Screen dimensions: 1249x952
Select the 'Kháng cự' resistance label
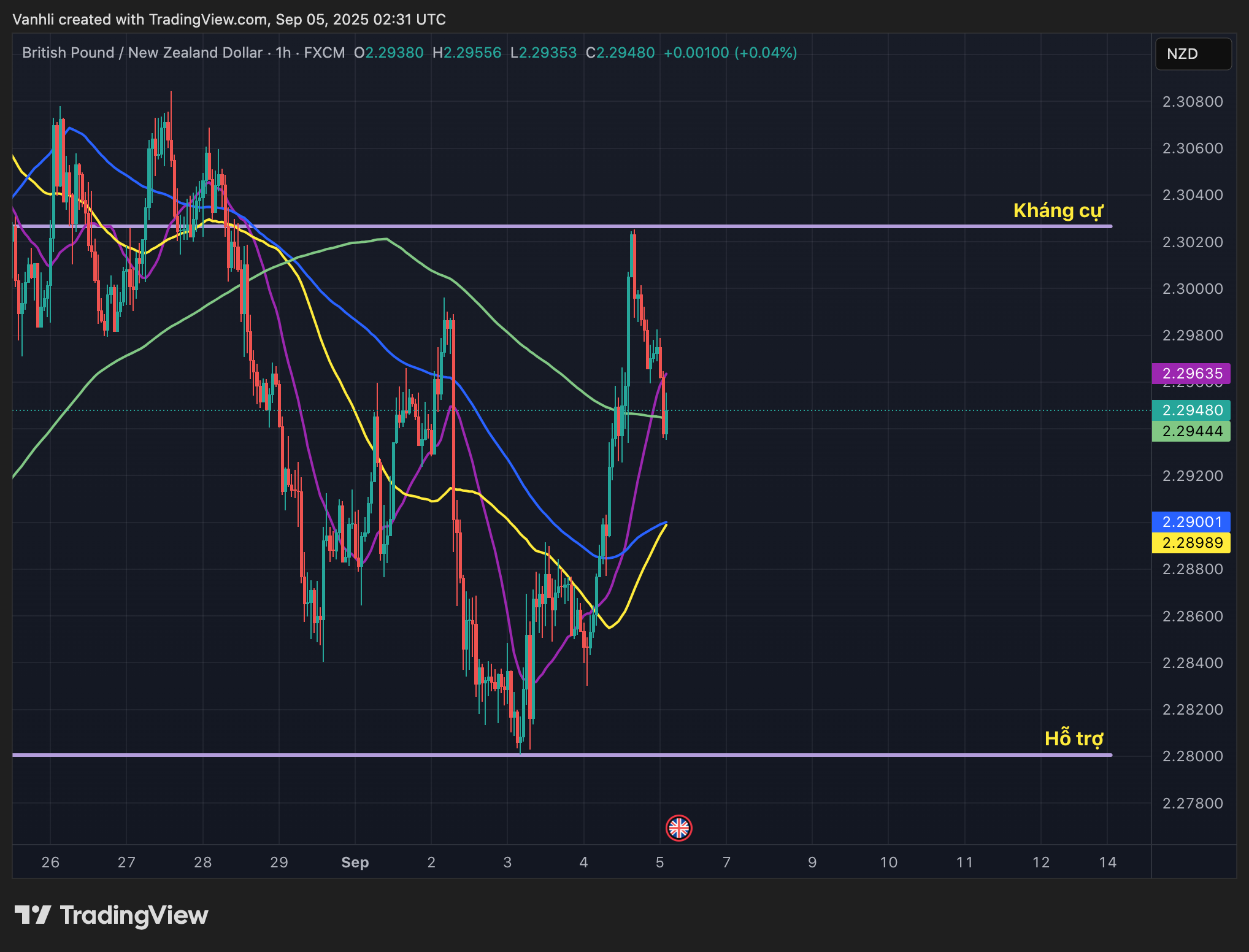[1058, 211]
